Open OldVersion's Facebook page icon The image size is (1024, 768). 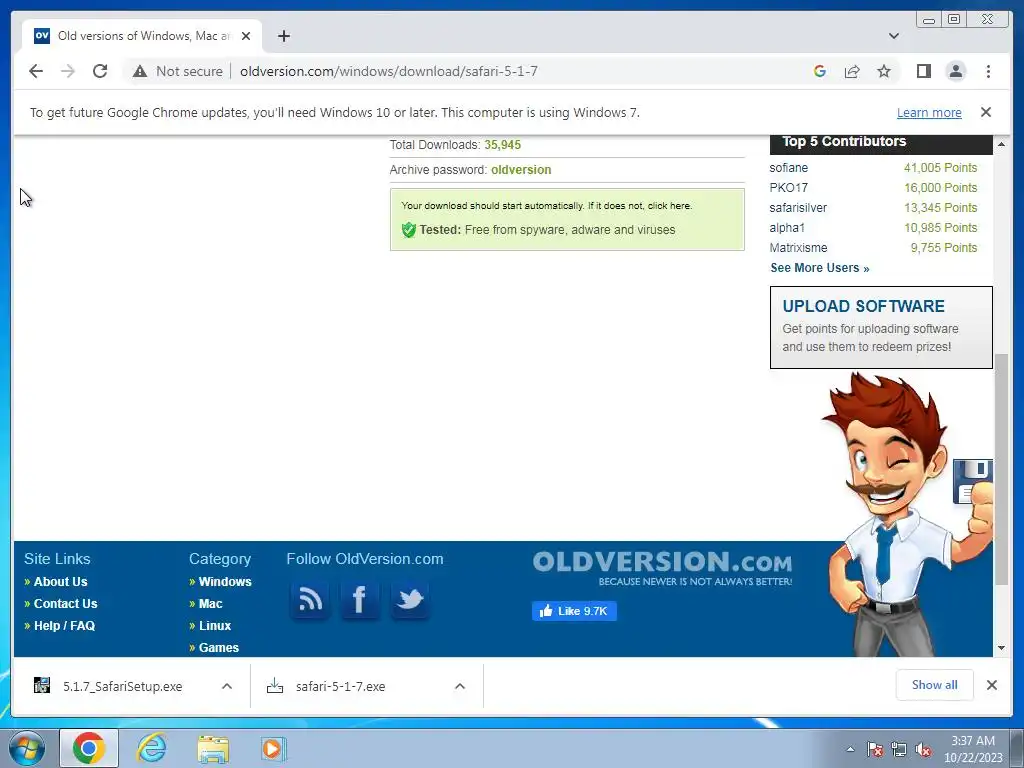[359, 599]
